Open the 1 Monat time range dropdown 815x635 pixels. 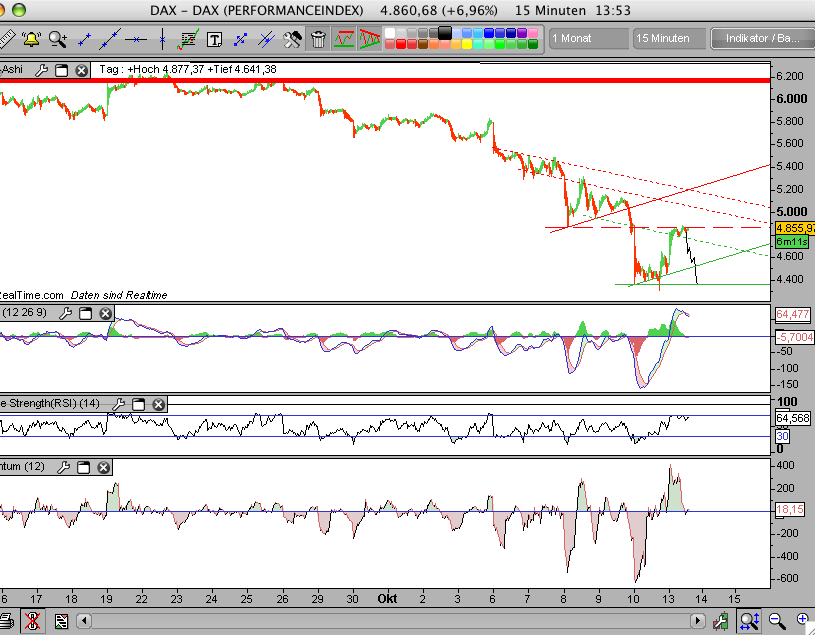coord(586,38)
